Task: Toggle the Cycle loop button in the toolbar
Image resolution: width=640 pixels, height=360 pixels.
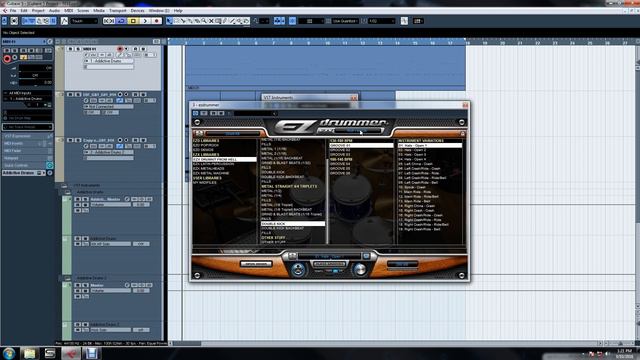Action: click(x=121, y=21)
